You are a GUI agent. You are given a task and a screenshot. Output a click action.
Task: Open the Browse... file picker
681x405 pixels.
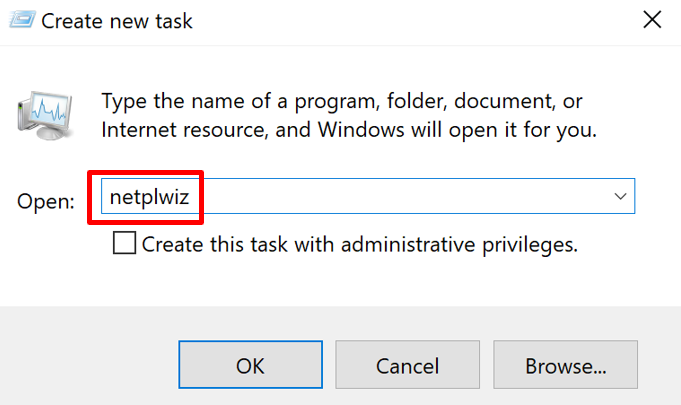pos(565,366)
